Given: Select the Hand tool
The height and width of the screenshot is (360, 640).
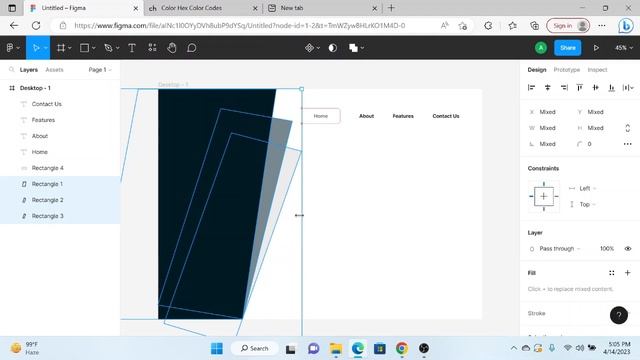Looking at the screenshot, I should (x=172, y=48).
